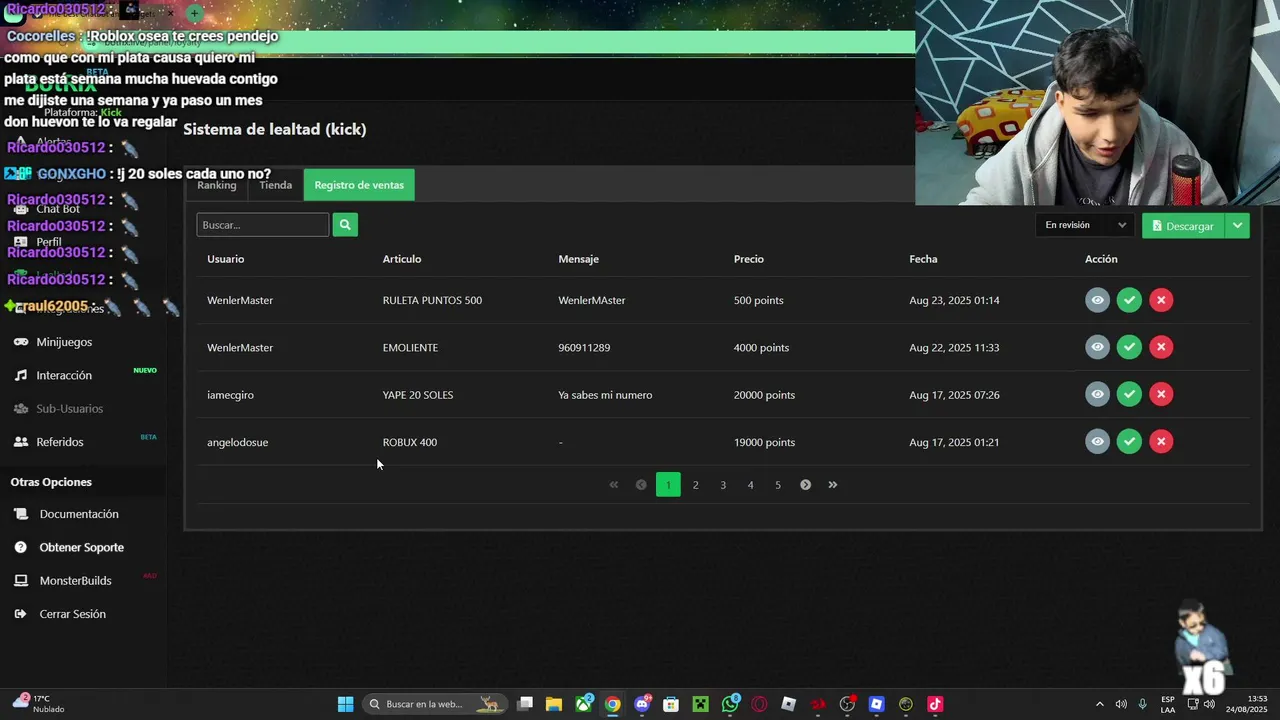Open the En revisión status filter dropdown

(x=1085, y=225)
